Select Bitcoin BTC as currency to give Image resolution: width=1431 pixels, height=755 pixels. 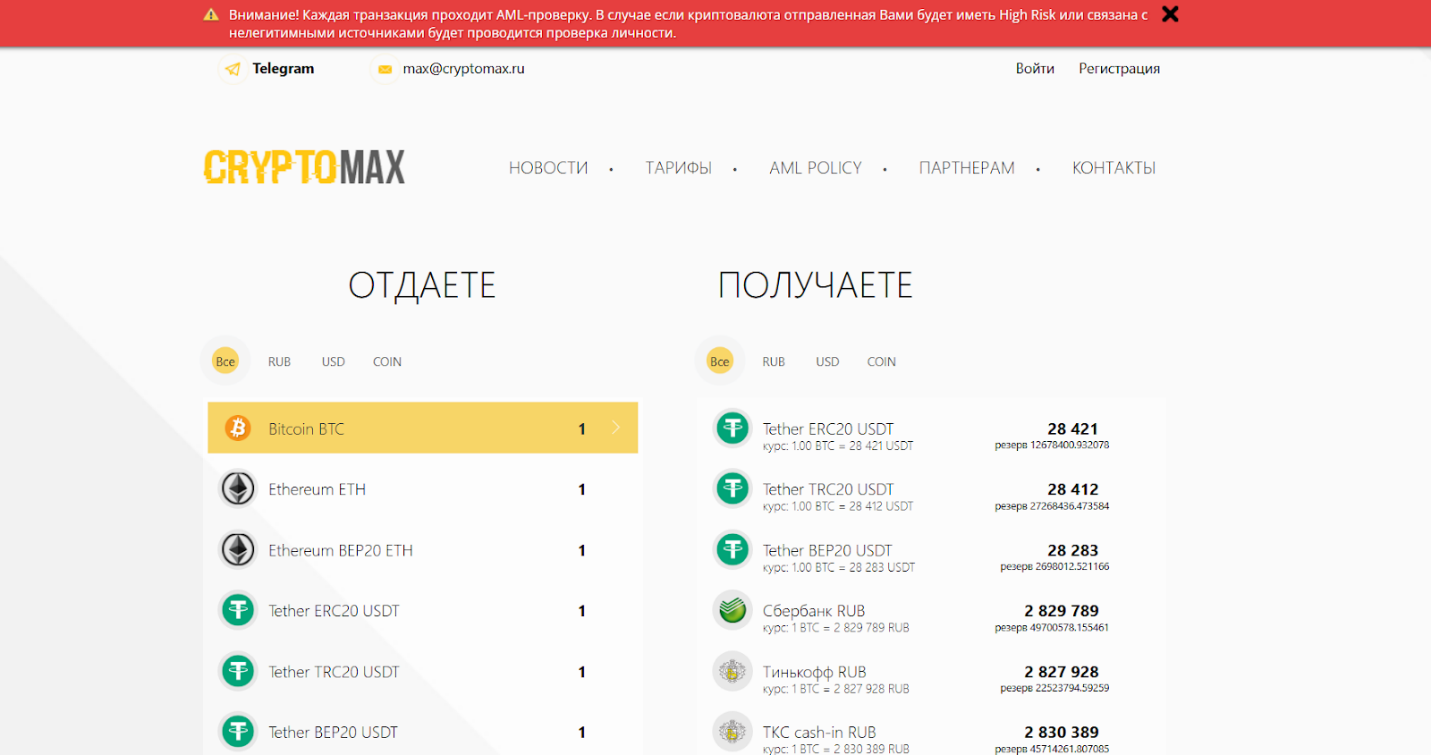[422, 428]
